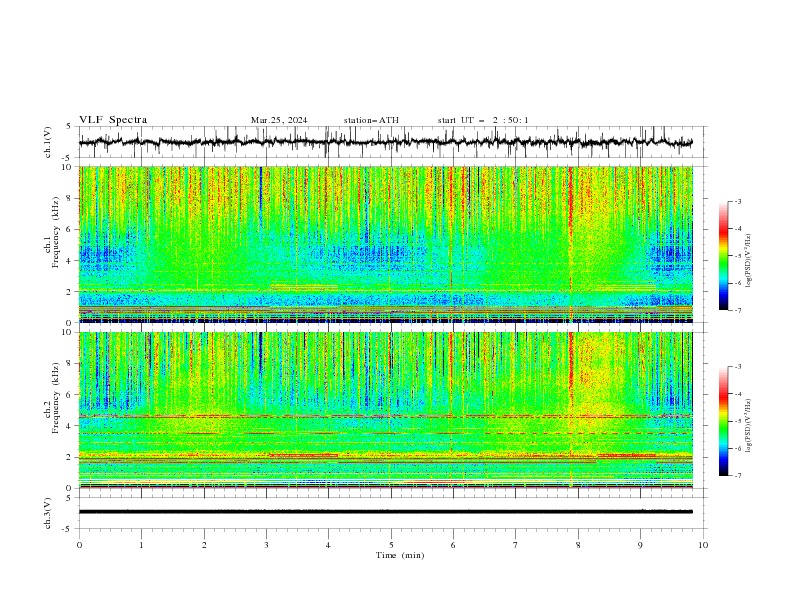The image size is (792, 612).
Task: Select the date text "Mar.25, 2024"
Action: click(x=279, y=120)
